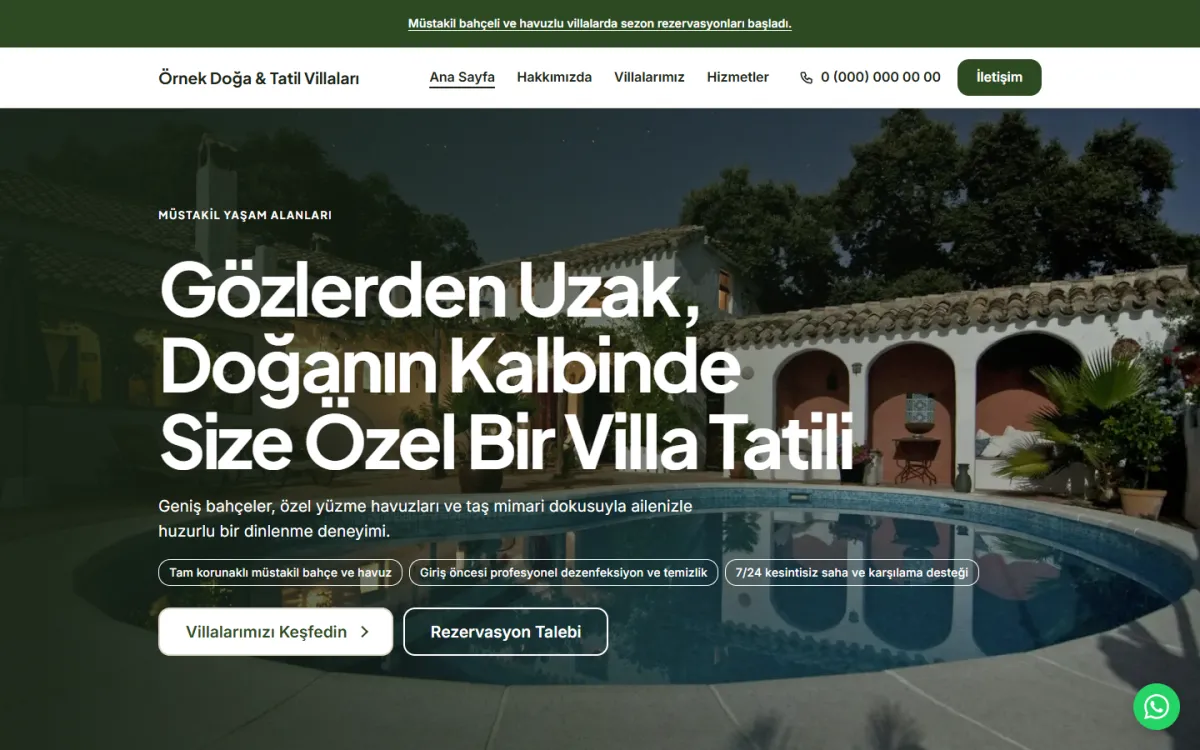Open Villalarımız in the navigation
Image resolution: width=1200 pixels, height=750 pixels.
[649, 77]
